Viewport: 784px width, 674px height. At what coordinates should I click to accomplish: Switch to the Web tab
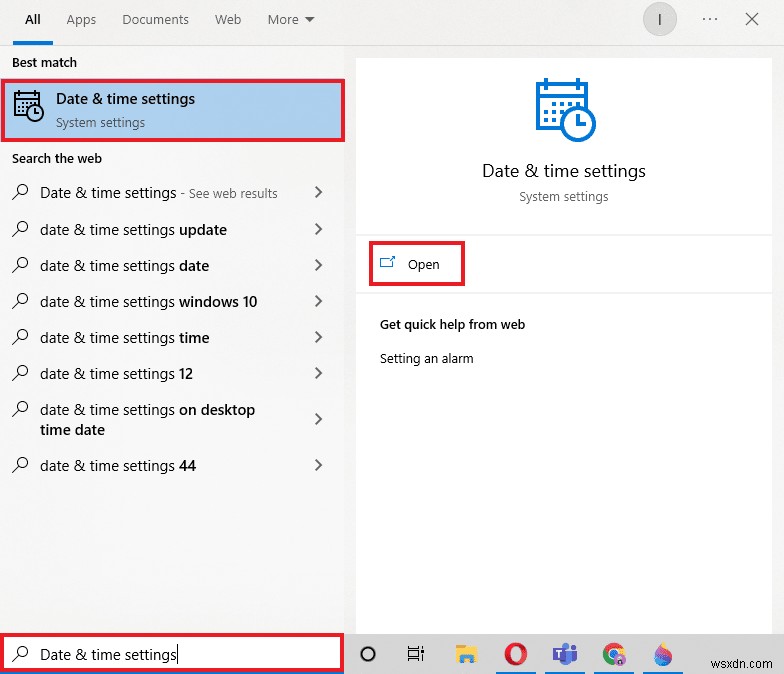[x=228, y=20]
